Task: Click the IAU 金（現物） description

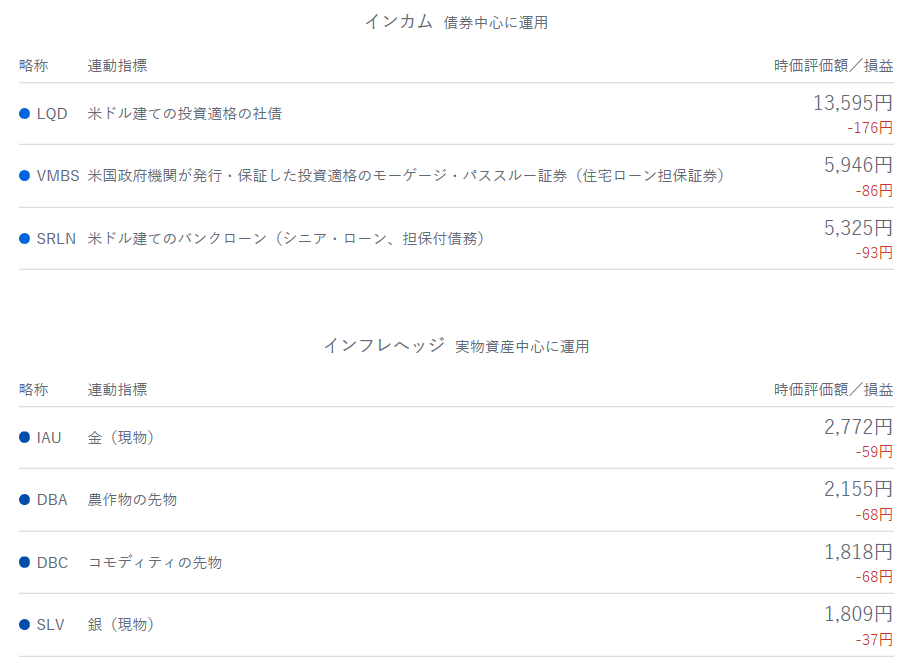Action: click(121, 438)
